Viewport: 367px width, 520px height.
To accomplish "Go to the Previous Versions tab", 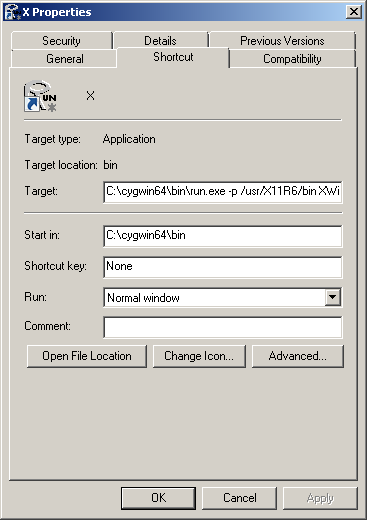I will (282, 41).
